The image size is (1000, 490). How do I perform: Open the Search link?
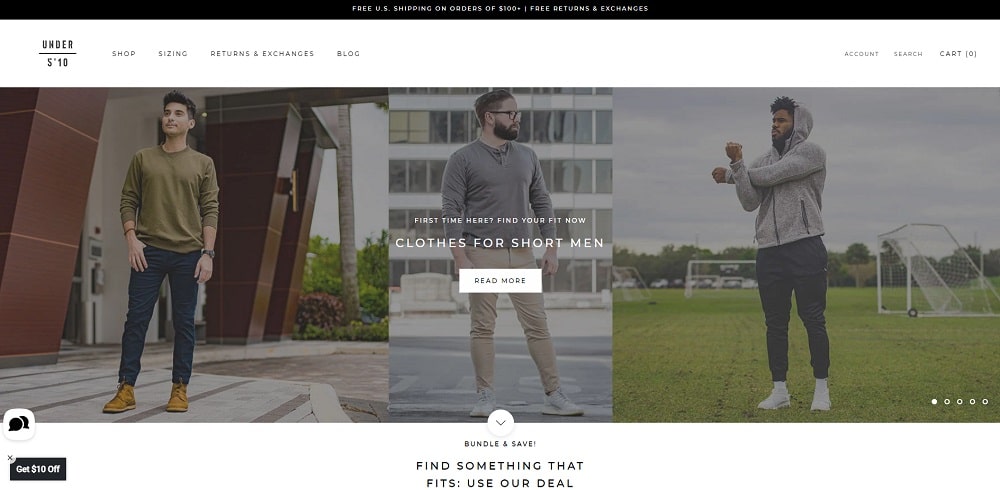[908, 54]
